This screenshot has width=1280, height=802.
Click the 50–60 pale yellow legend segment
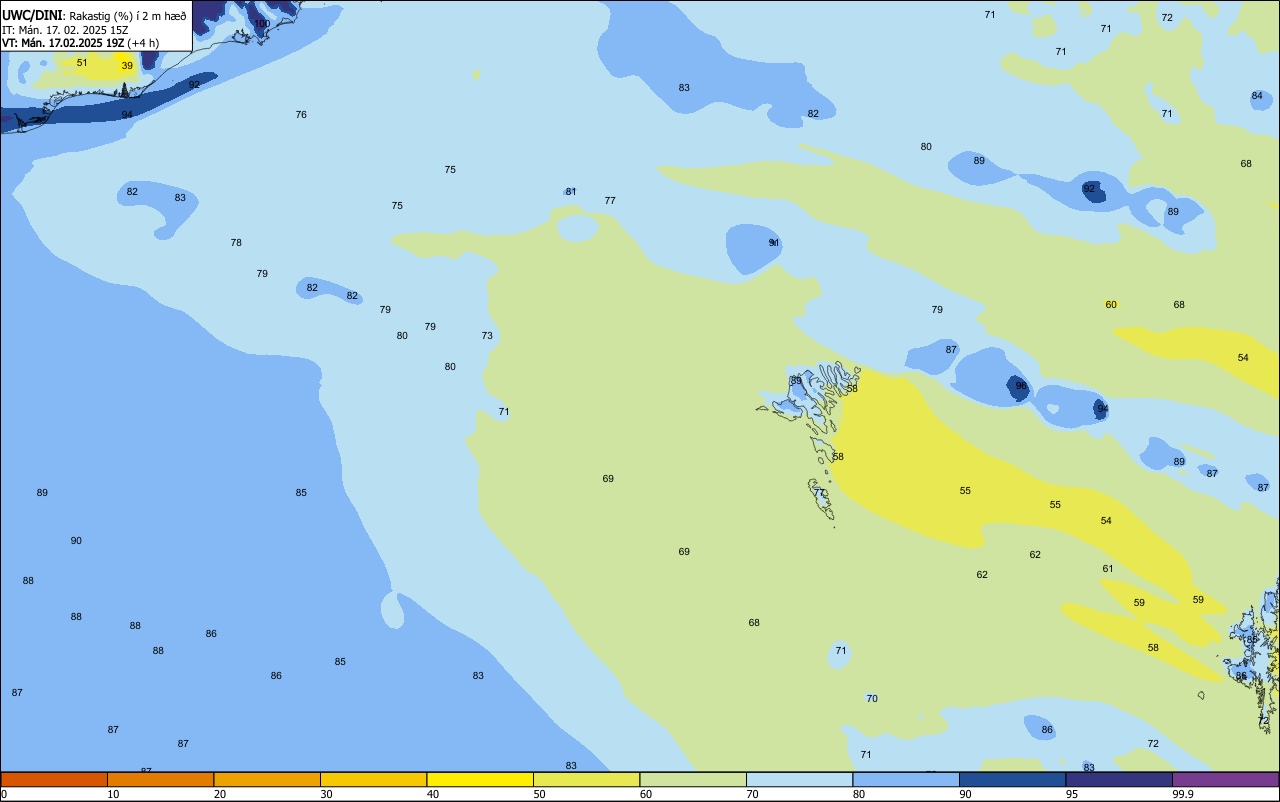[x=586, y=779]
